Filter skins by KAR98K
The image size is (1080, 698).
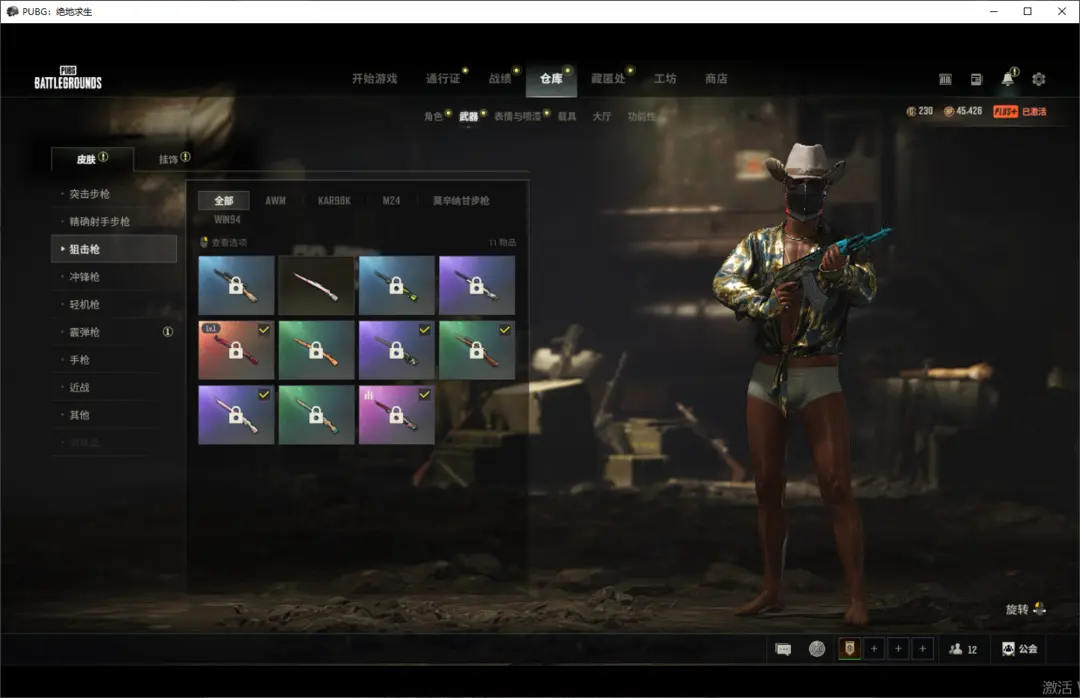click(x=334, y=201)
